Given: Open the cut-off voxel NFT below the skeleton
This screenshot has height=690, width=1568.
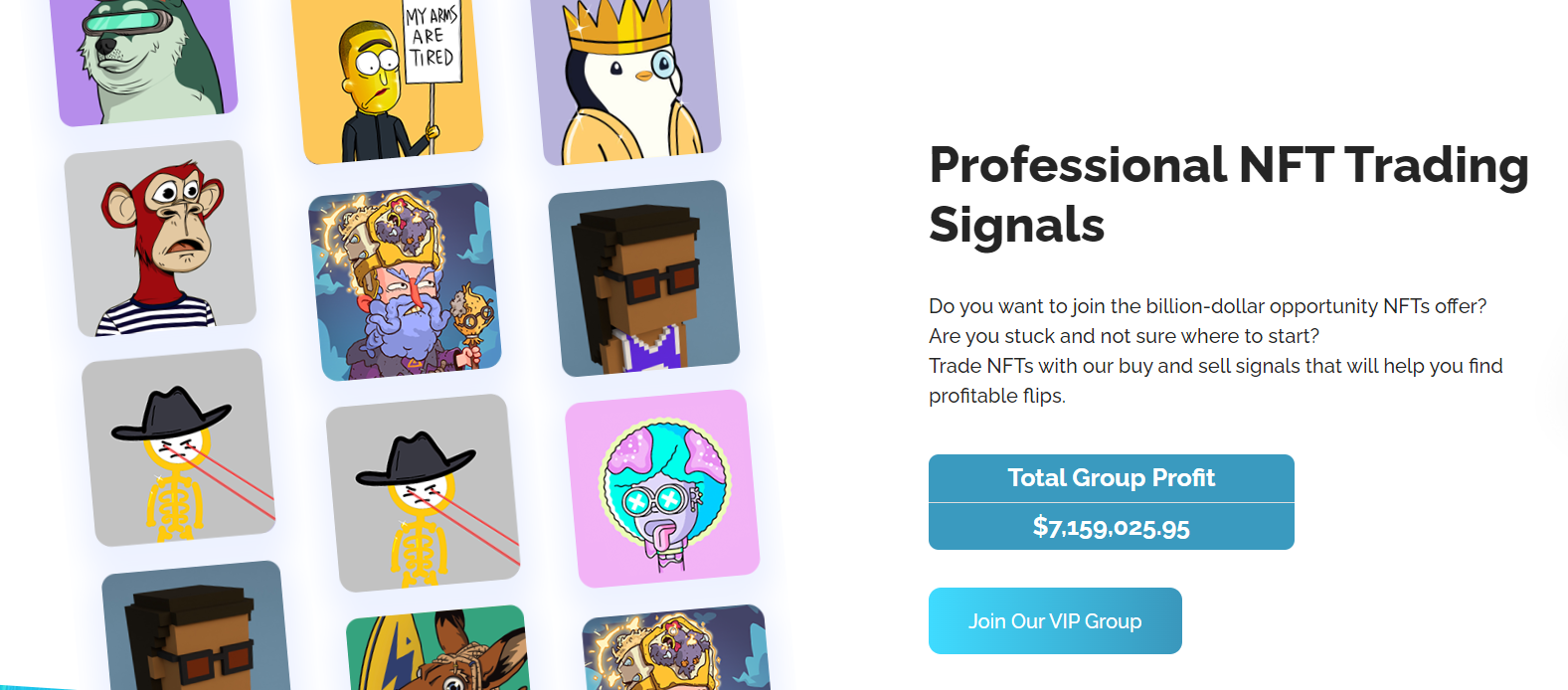Looking at the screenshot, I should coord(195,625).
